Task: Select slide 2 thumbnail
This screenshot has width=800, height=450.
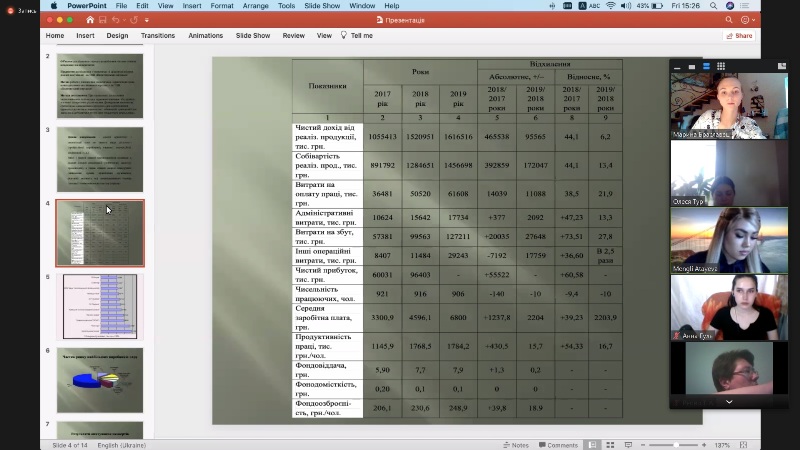Action: tap(100, 86)
